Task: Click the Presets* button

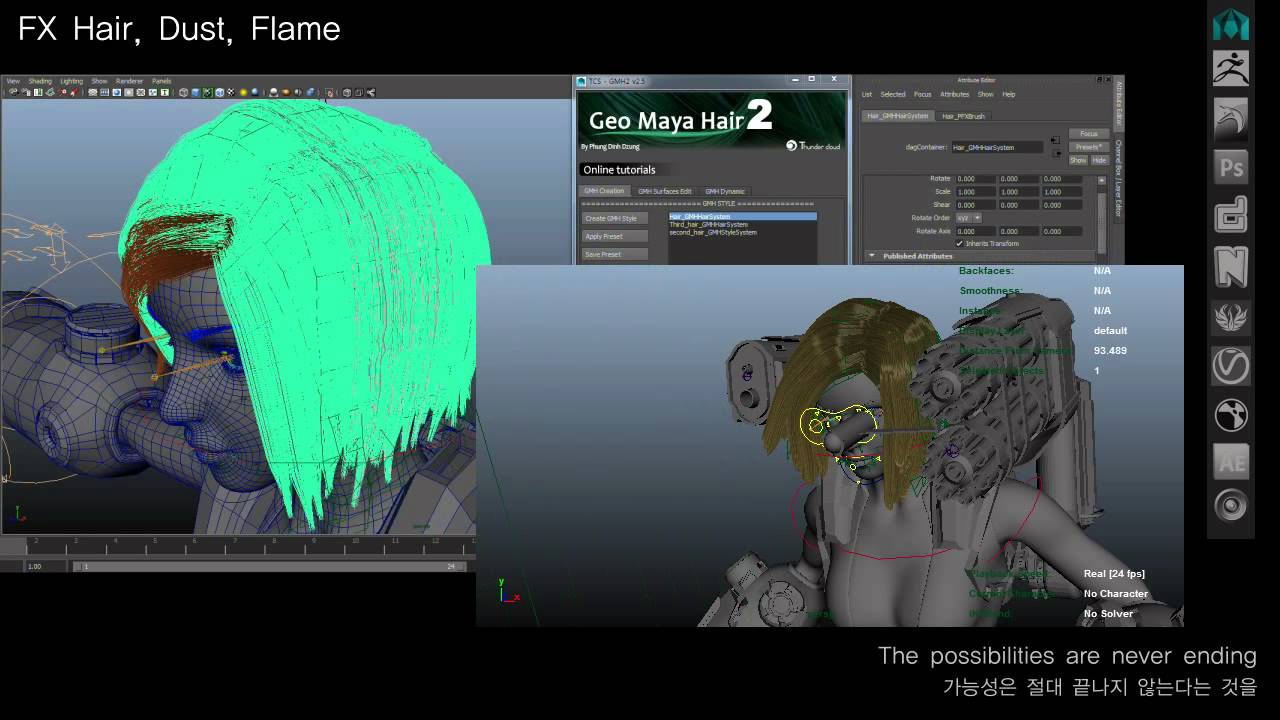Action: click(x=1089, y=147)
